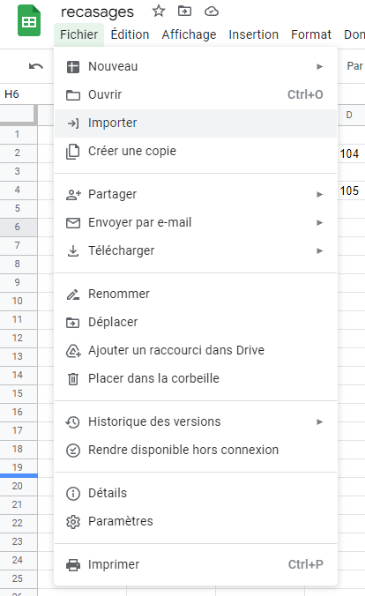Click the select-all corner box
Screen dimensions: 365x596
tap(18, 115)
